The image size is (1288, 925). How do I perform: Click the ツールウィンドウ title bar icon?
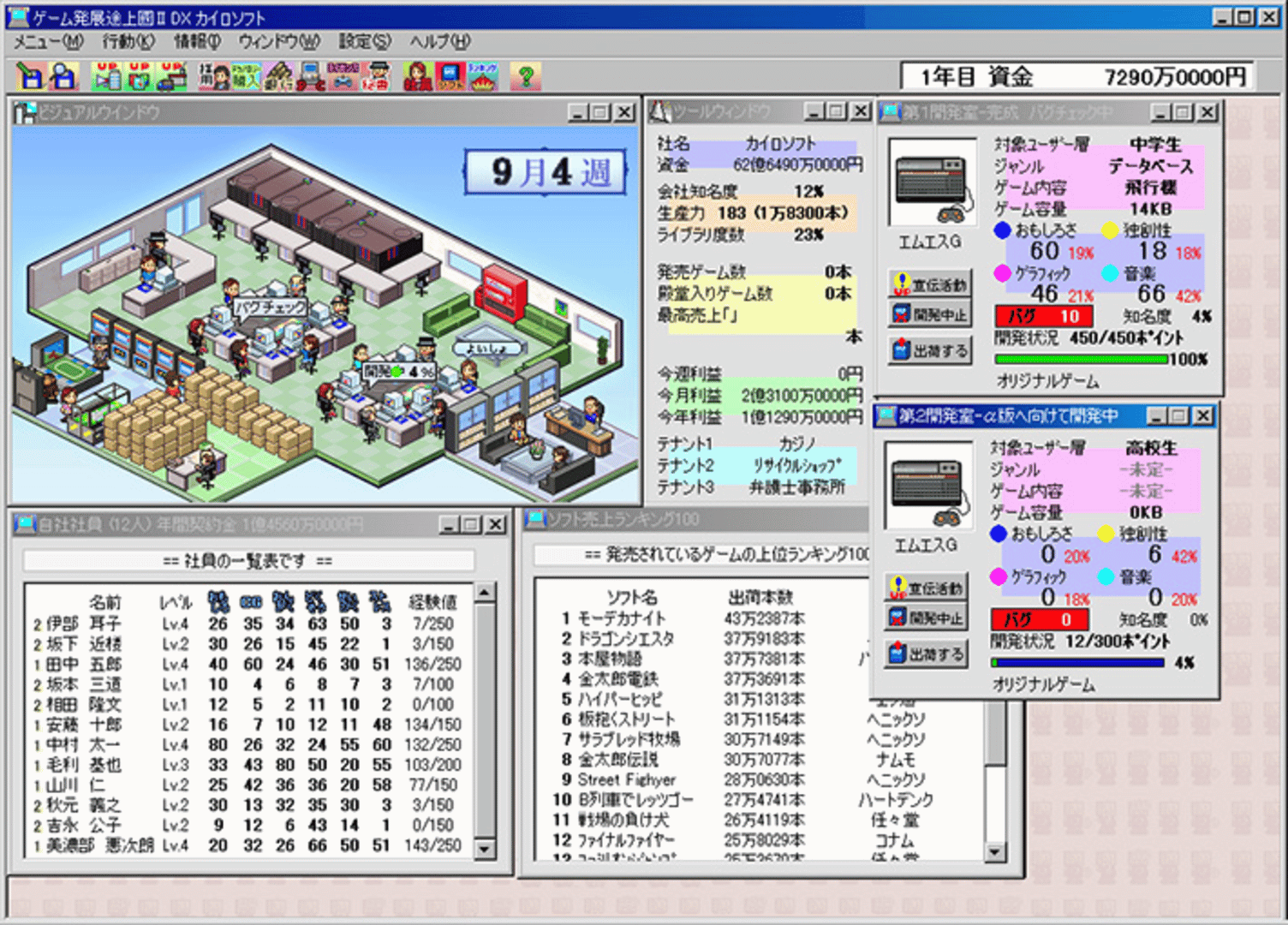659,111
